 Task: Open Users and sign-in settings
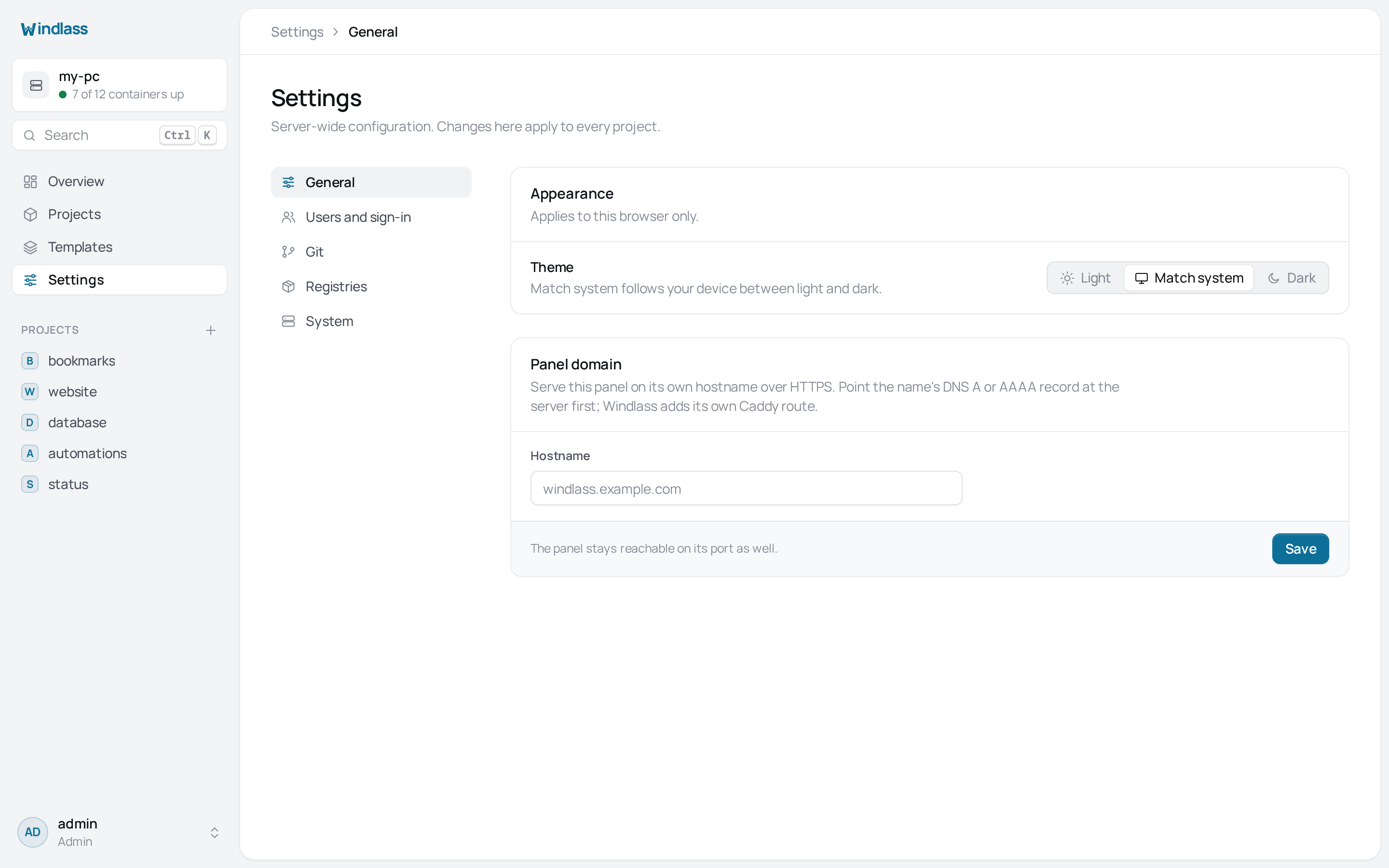click(x=371, y=217)
